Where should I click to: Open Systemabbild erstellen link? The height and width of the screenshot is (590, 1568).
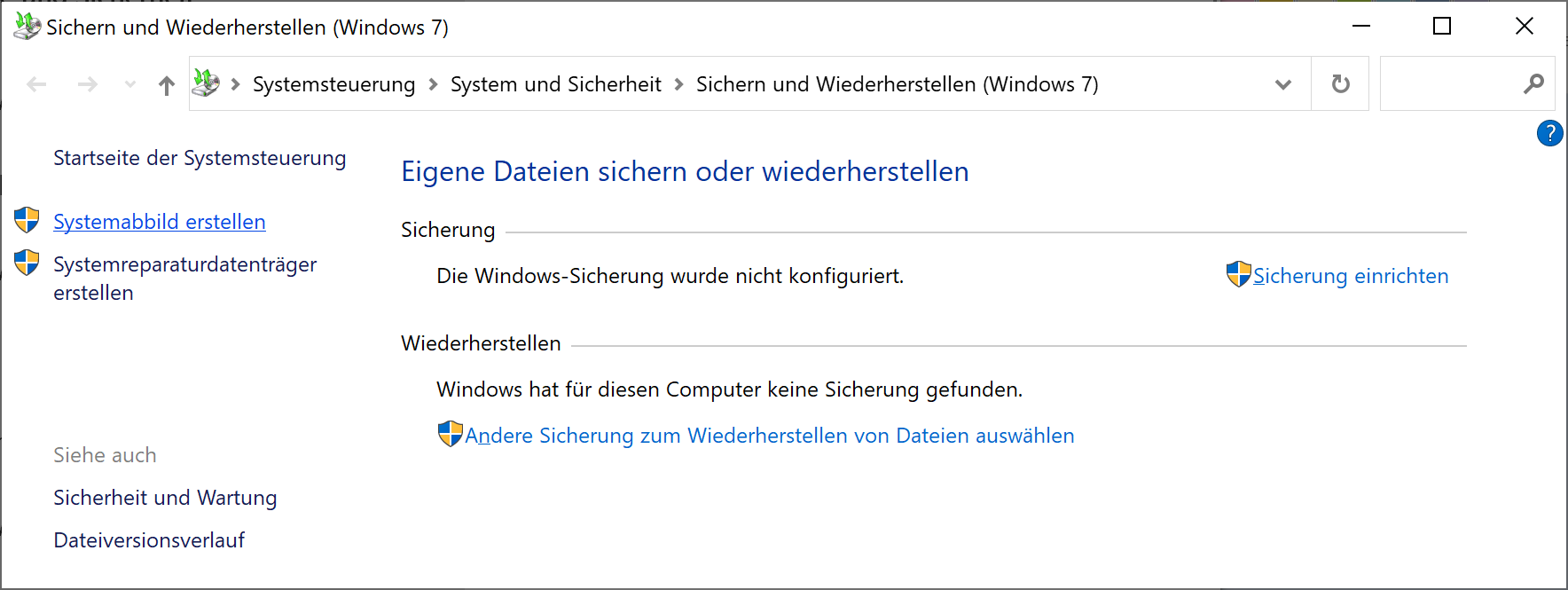tap(160, 222)
